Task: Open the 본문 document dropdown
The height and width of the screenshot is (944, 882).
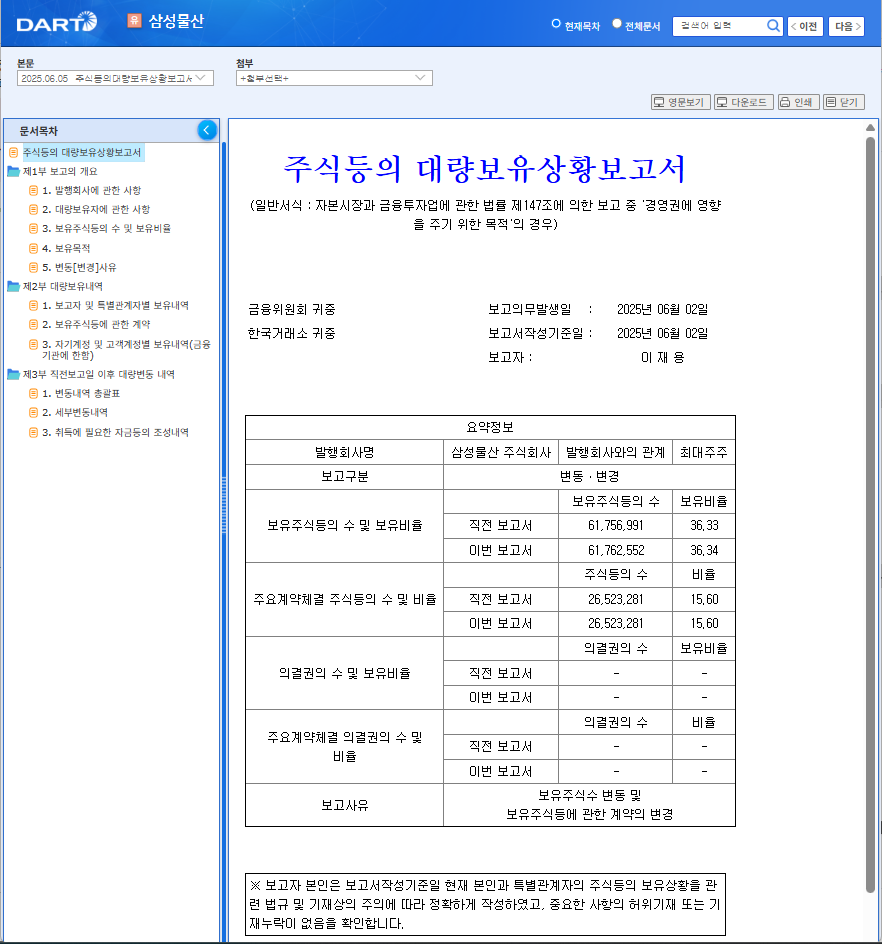Action: click(115, 78)
